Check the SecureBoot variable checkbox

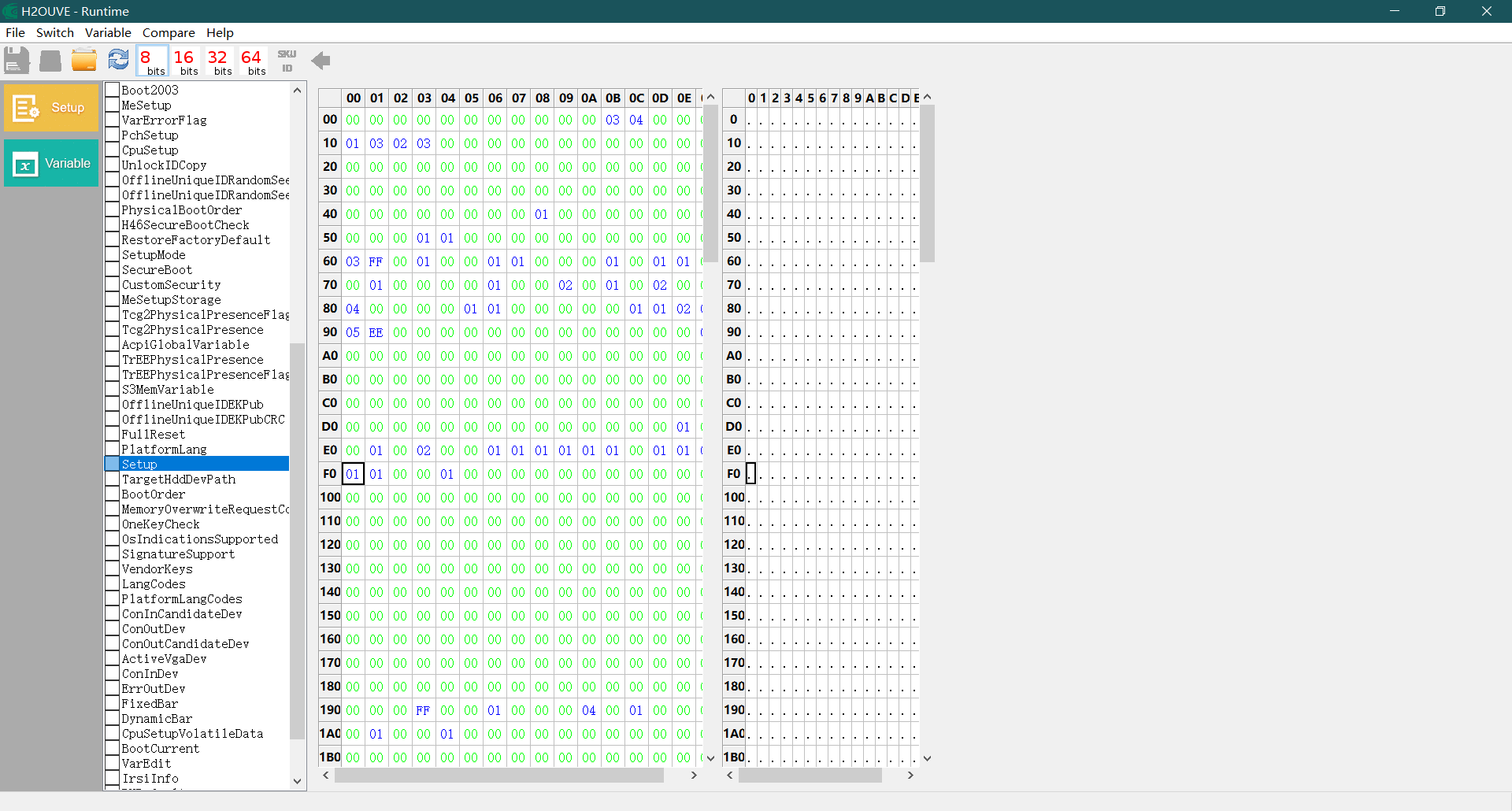113,270
